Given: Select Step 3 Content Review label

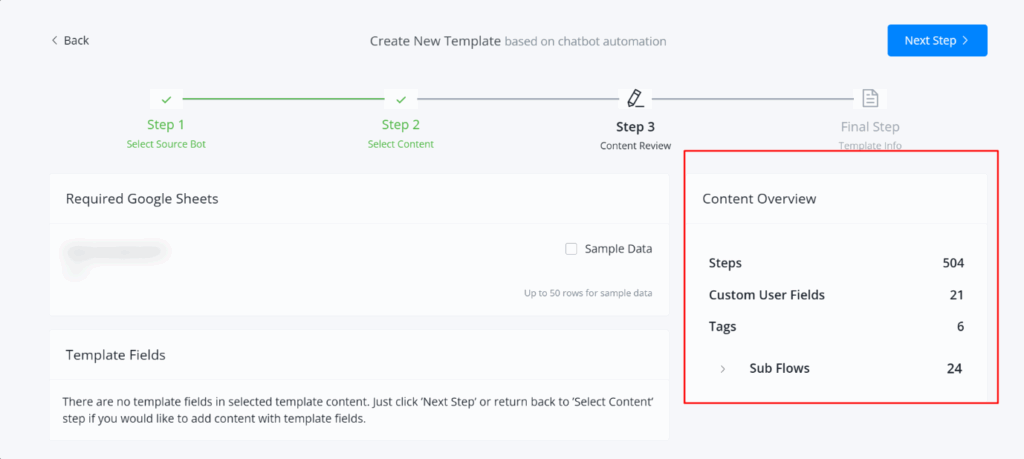Looking at the screenshot, I should pyautogui.click(x=635, y=135).
